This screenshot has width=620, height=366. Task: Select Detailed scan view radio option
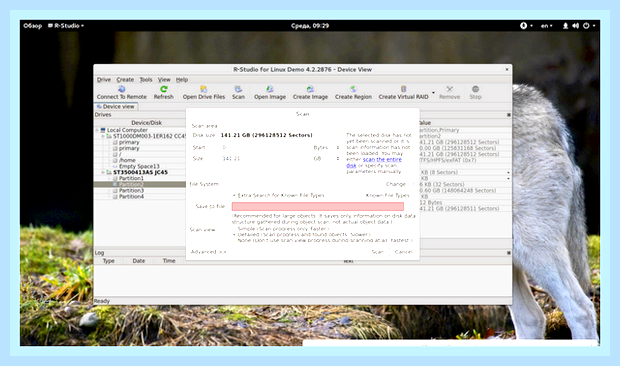(234, 234)
